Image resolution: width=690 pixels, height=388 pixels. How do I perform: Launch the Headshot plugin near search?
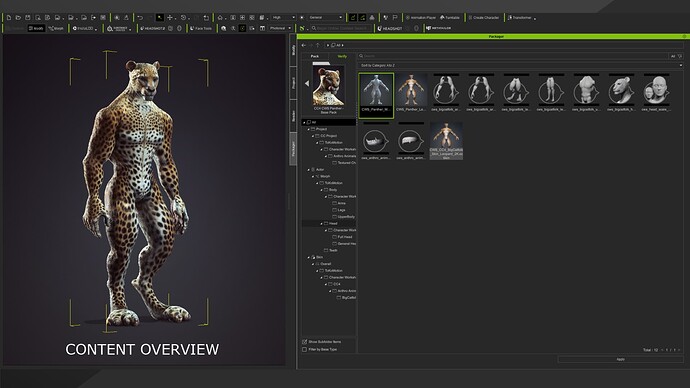click(390, 28)
